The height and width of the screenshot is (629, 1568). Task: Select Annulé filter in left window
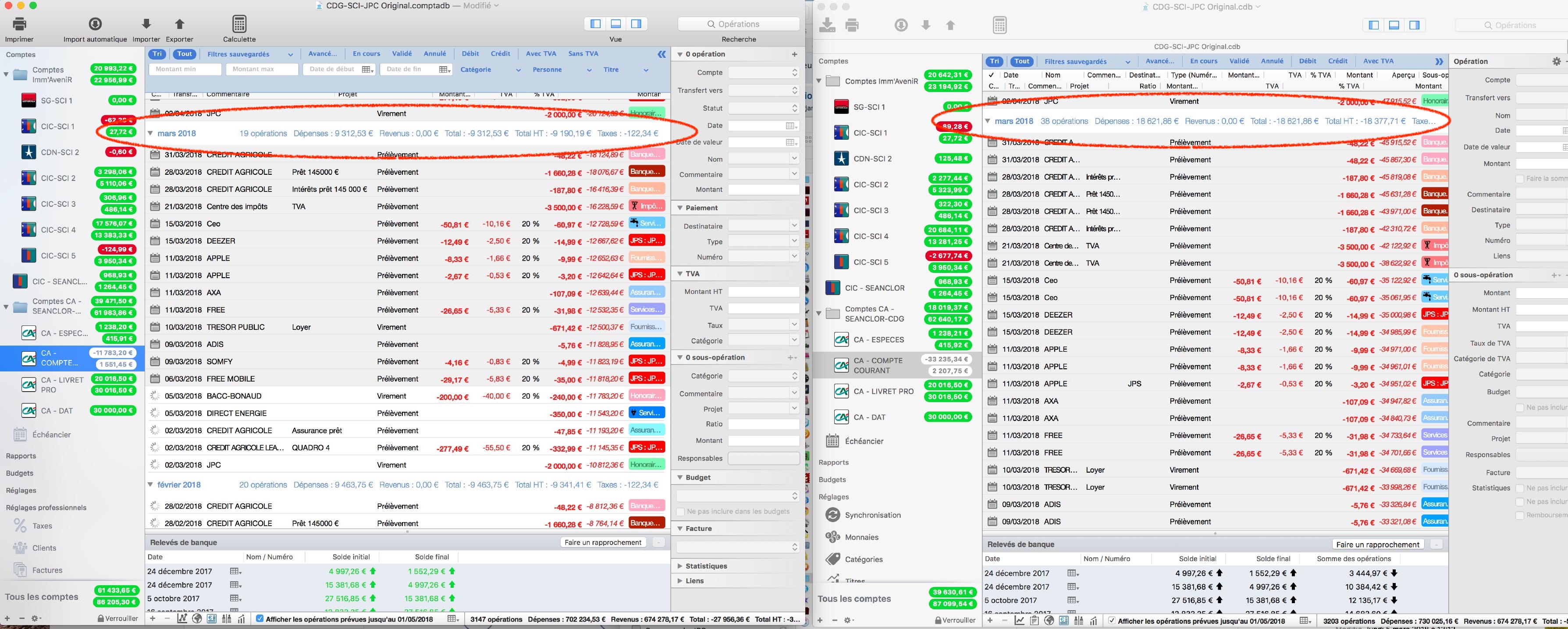coord(434,53)
